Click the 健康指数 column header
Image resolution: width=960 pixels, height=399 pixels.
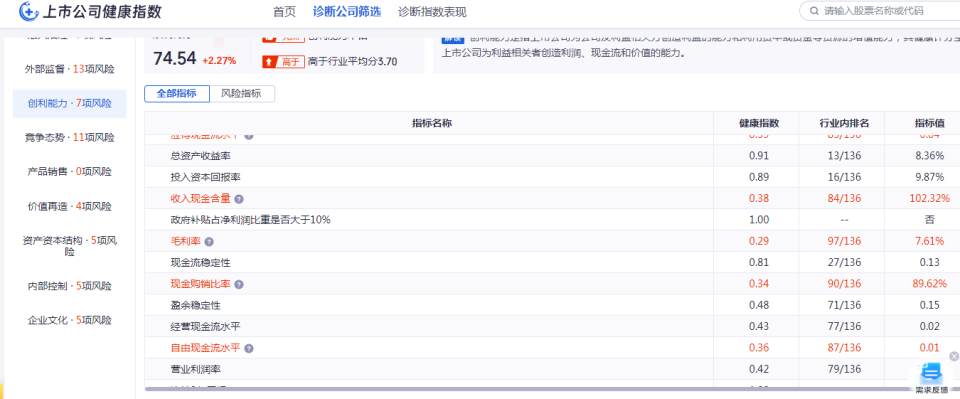(759, 123)
